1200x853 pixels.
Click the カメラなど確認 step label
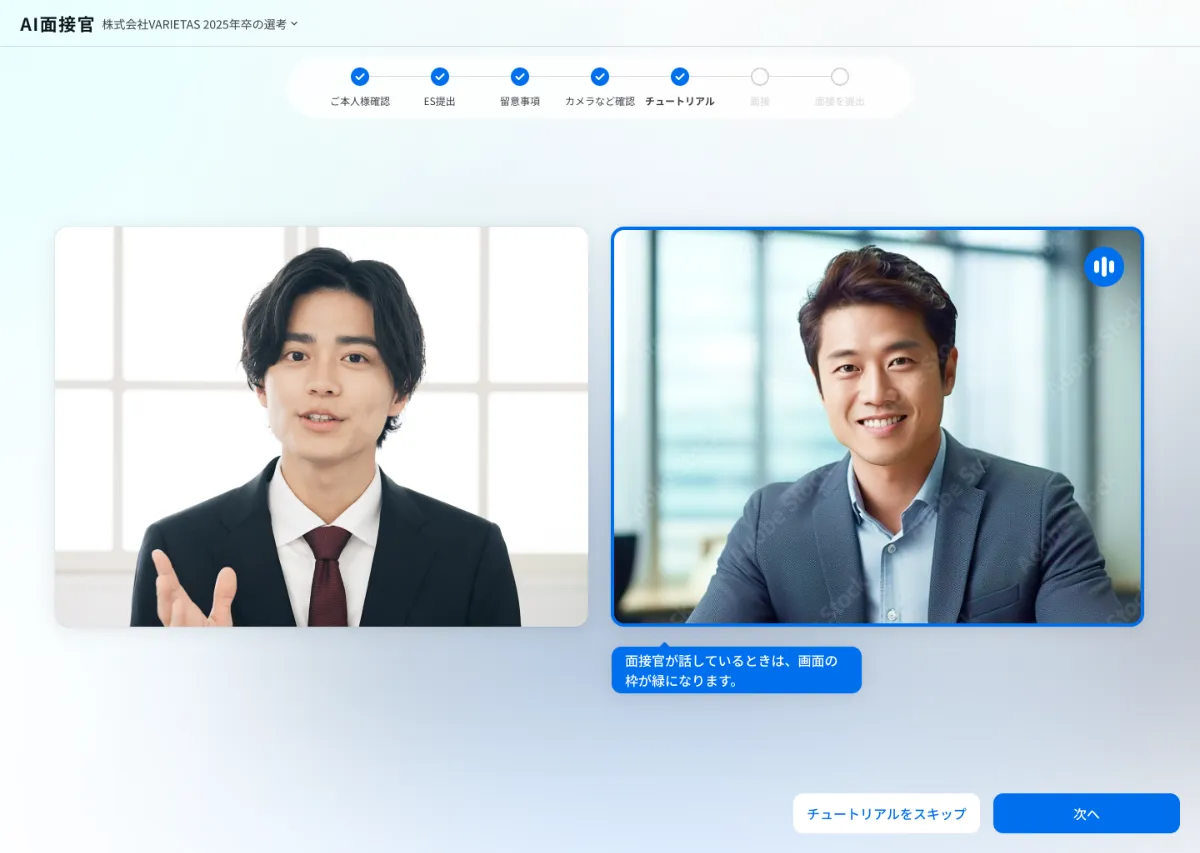pos(600,102)
